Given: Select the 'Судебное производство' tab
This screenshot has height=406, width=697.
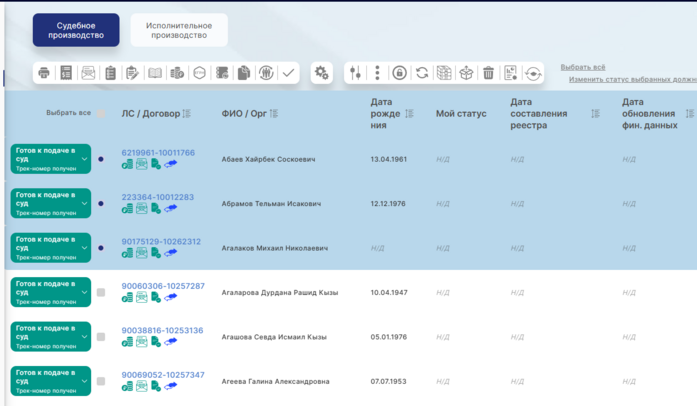Looking at the screenshot, I should pos(76,30).
